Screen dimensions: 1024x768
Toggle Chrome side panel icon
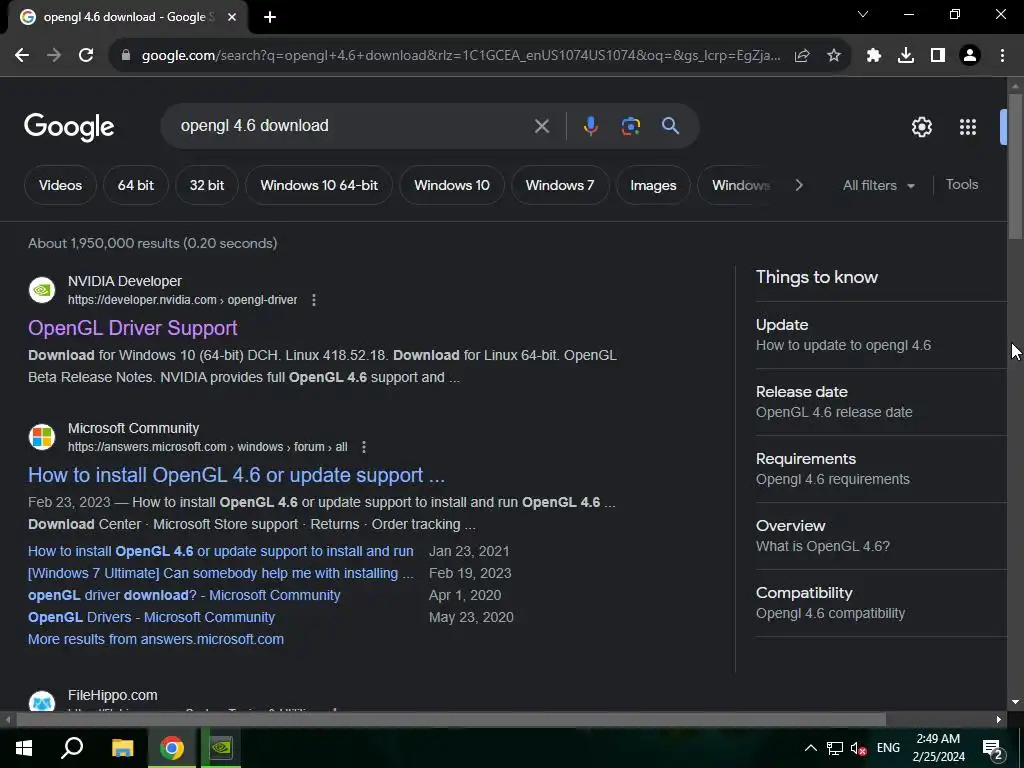coord(938,56)
